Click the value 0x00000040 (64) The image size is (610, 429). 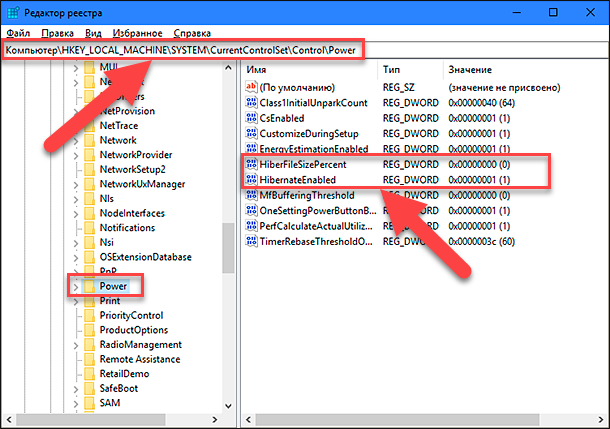482,103
